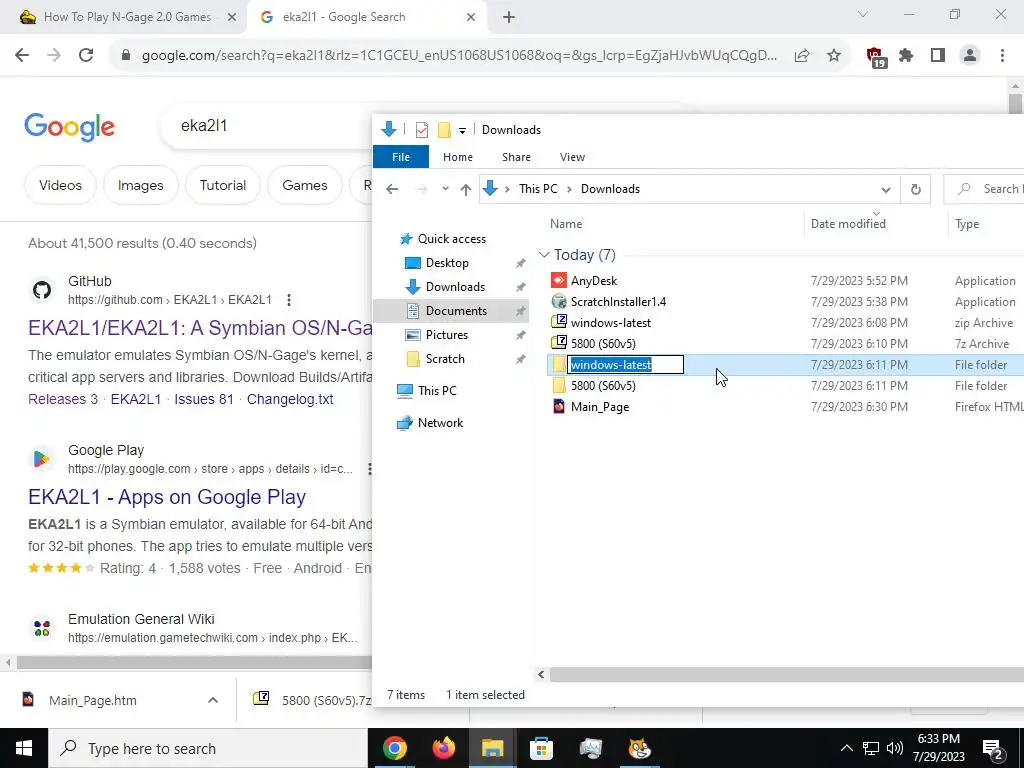
Task: Open Changelog.txt sitelink
Action: click(290, 399)
